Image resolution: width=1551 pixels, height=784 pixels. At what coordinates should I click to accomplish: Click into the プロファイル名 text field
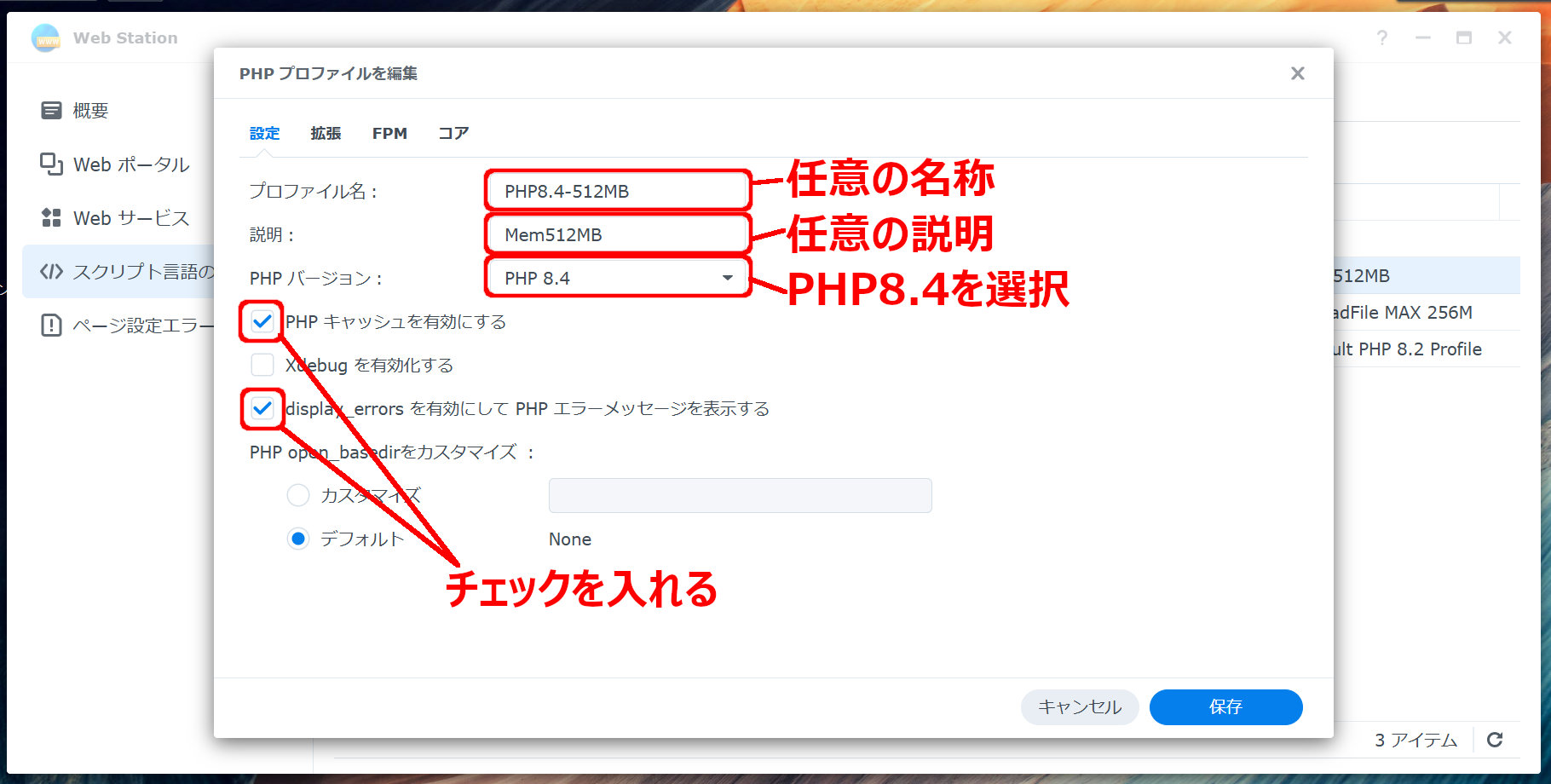(618, 191)
